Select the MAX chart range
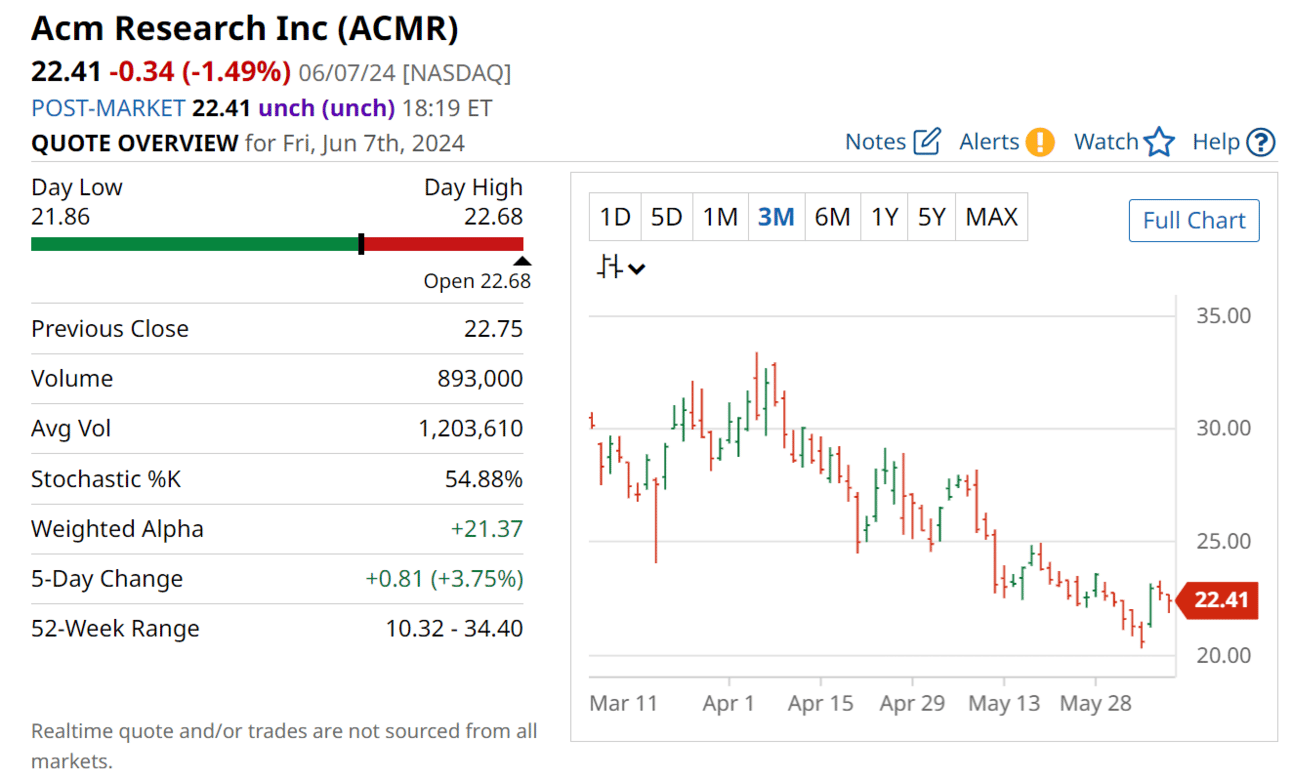Screen dimensions: 1292x780 [x=992, y=217]
